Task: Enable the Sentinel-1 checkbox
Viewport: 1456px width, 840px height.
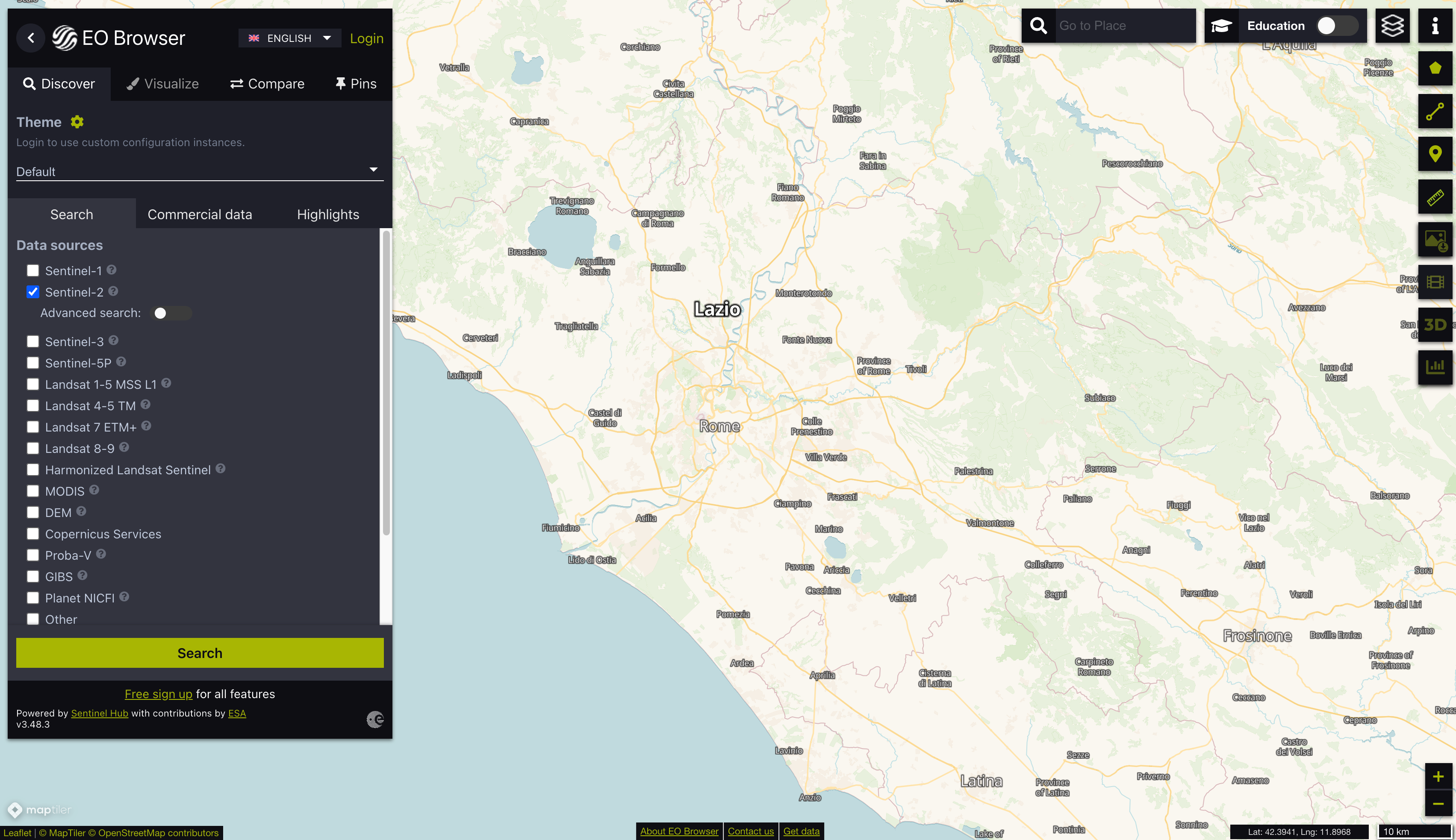Action: click(x=33, y=270)
